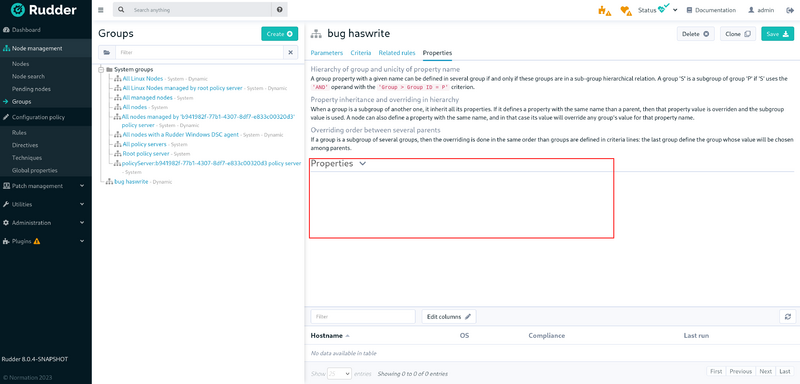Image resolution: width=800 pixels, height=384 pixels.
Task: Click the orange puzzle plugin warning icon
Action: 604,10
